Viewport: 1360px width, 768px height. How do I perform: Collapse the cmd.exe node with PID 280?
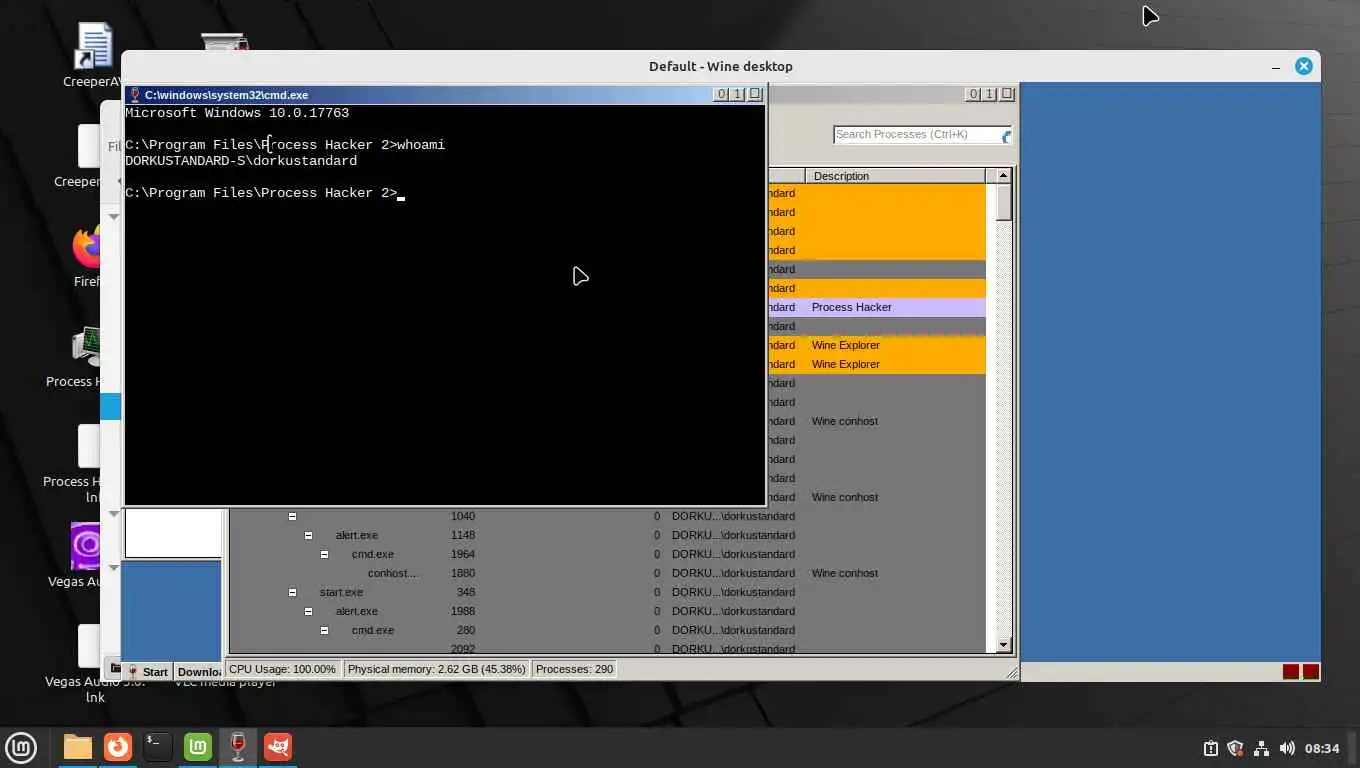(x=324, y=630)
